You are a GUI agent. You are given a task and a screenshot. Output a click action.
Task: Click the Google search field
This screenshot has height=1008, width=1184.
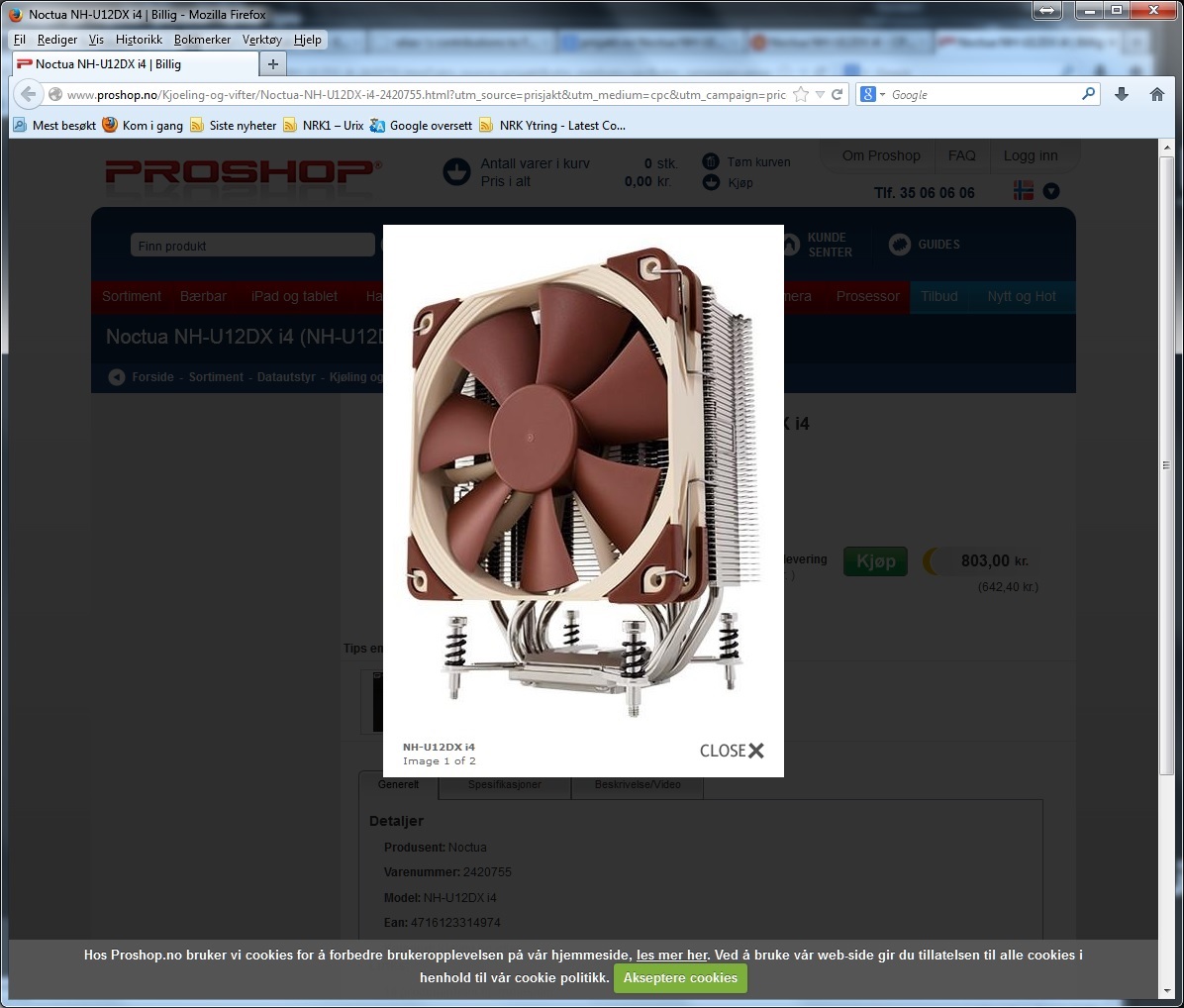click(984, 94)
